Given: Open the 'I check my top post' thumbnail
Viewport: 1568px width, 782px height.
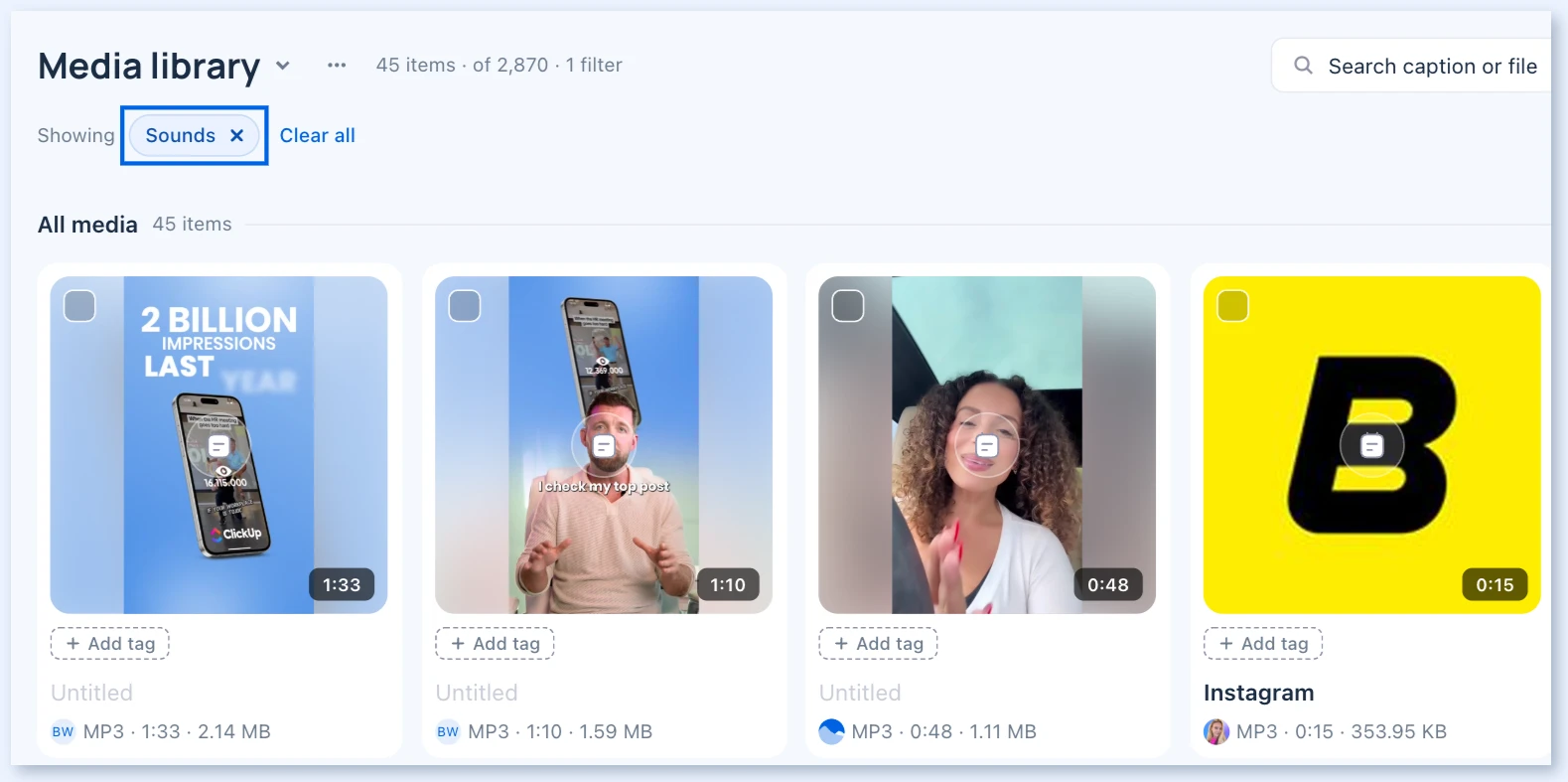Looking at the screenshot, I should [x=604, y=445].
